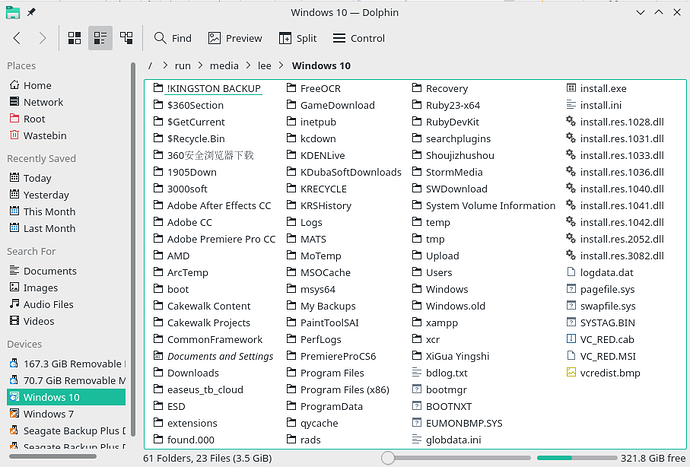Click the Places panel vertical scrollbar
Viewport: 690px width, 467px height.
(x=133, y=249)
